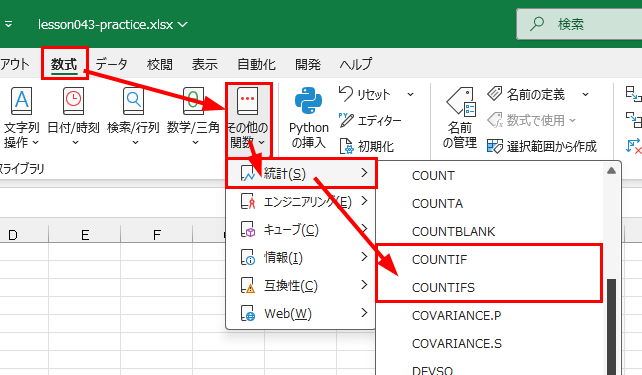Expand the 情報(I) submenu arrow
This screenshot has height=375, width=642.
click(364, 257)
